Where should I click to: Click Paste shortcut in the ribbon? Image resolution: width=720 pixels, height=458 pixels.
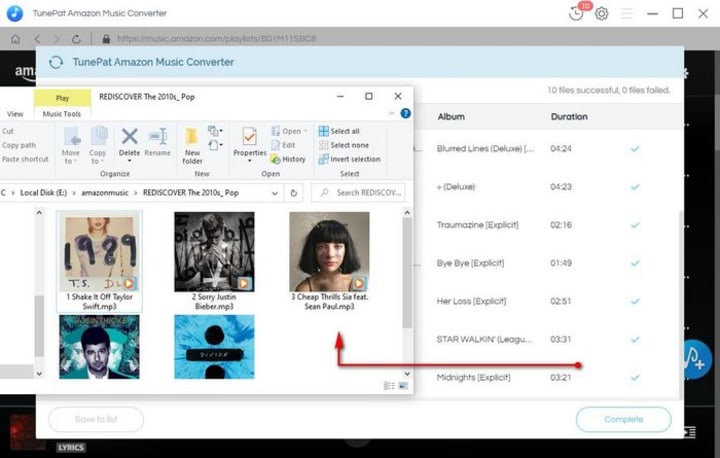coord(25,159)
